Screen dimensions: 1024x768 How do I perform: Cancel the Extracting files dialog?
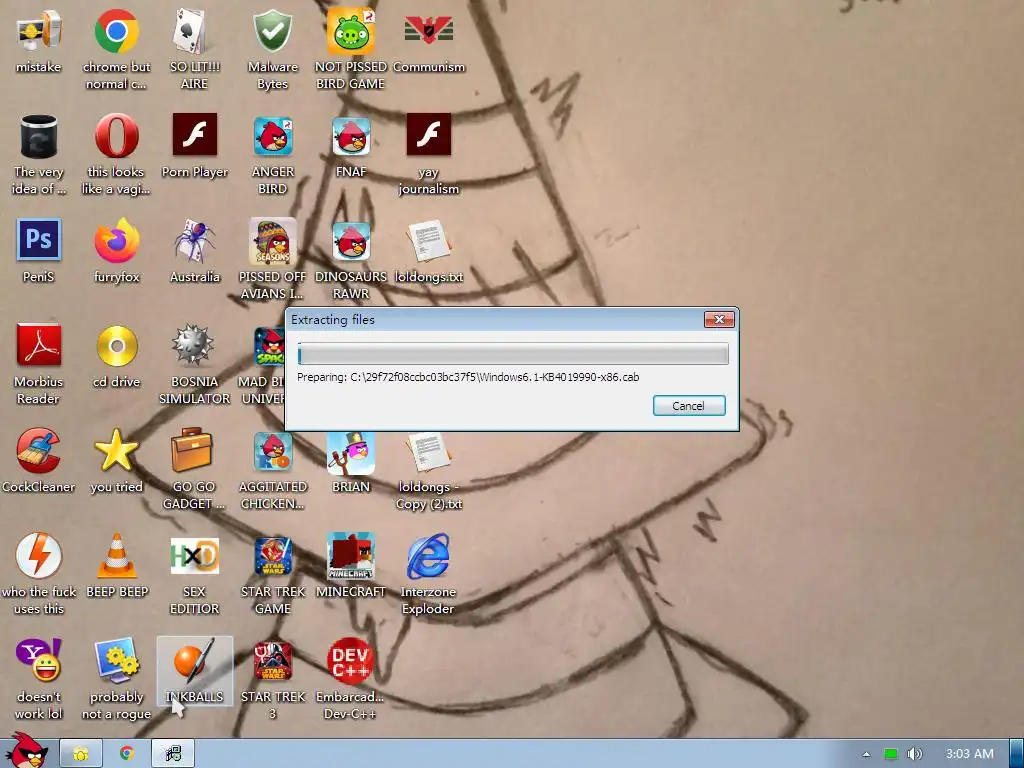[689, 406]
